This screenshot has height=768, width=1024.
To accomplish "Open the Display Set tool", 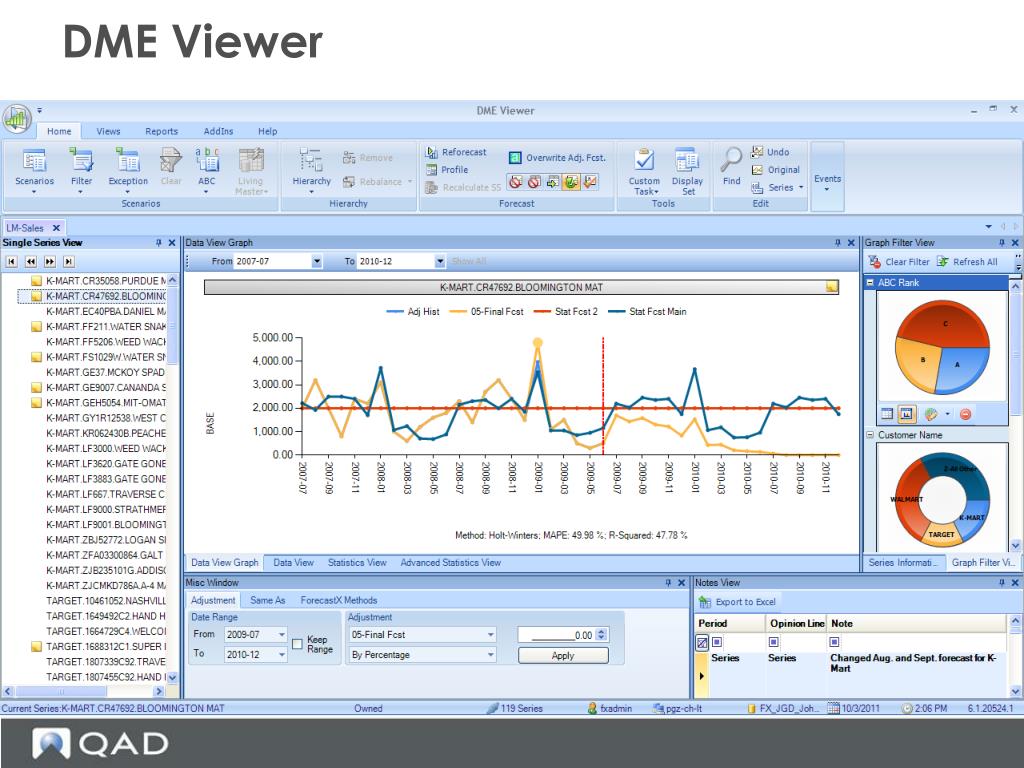I will click(x=687, y=171).
